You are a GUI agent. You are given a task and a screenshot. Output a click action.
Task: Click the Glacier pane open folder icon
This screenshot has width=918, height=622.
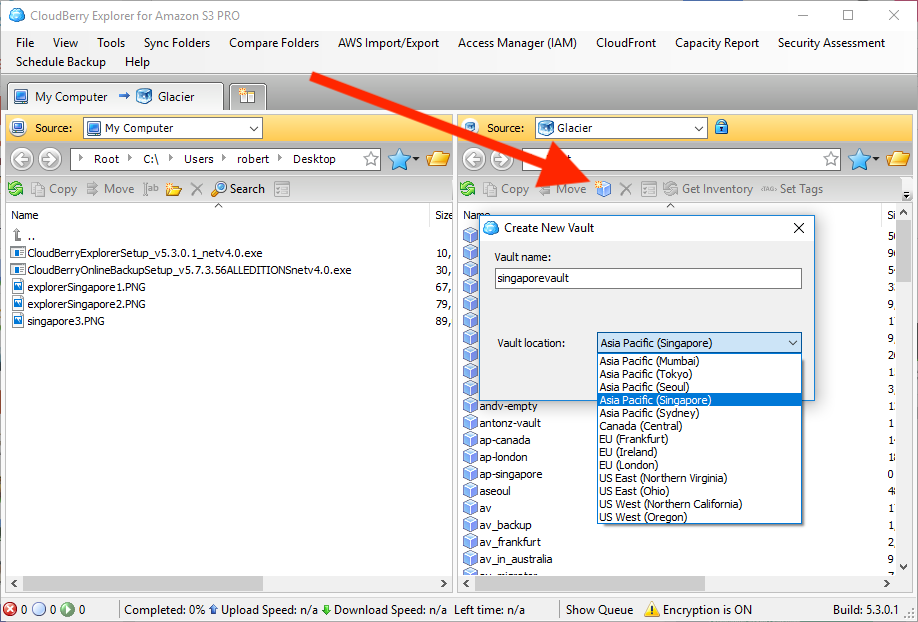click(898, 159)
